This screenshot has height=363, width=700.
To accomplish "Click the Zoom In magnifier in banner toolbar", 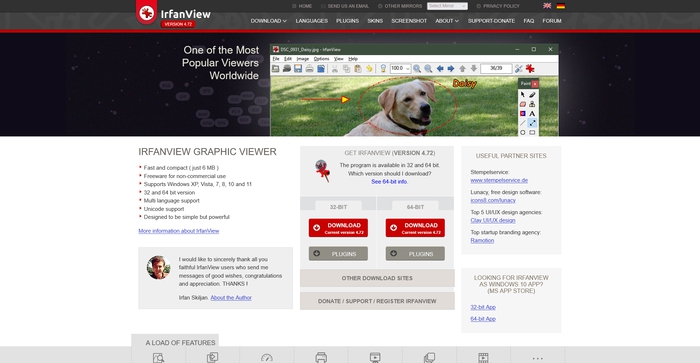I will [417, 68].
